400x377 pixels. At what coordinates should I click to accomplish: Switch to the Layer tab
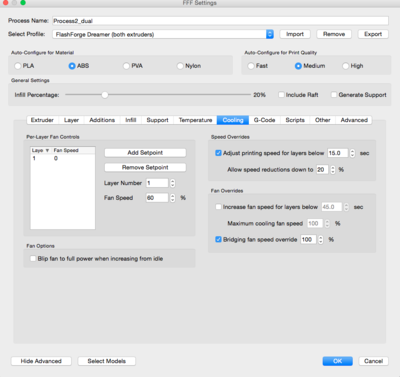point(71,120)
